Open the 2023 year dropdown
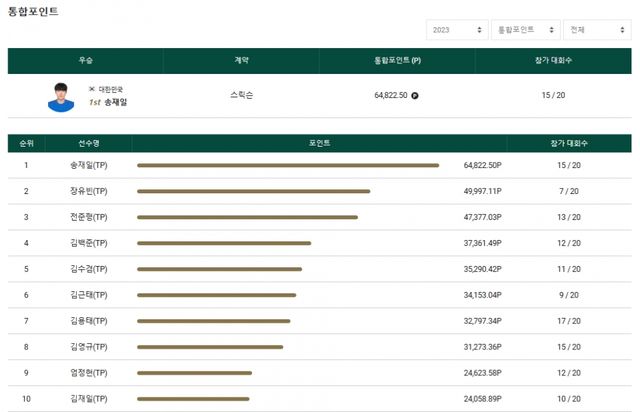The image size is (640, 412). 456,31
